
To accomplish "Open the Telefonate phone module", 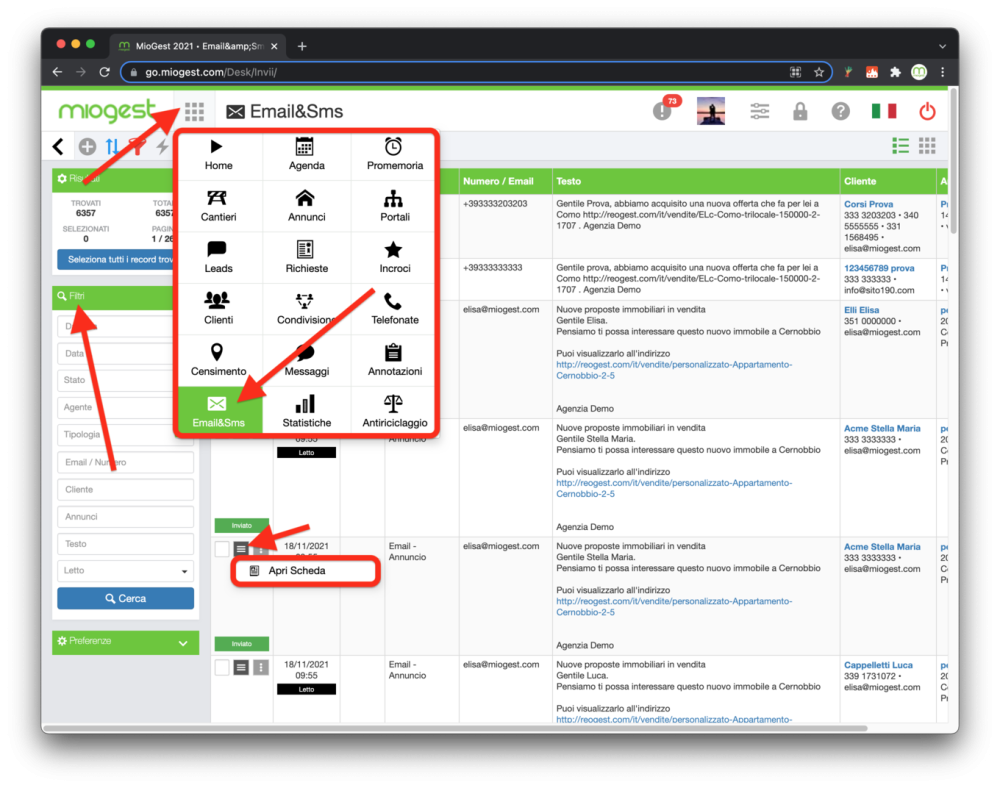I will click(394, 309).
